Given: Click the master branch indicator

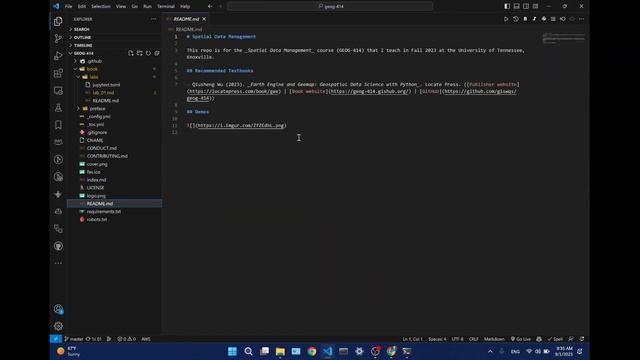Looking at the screenshot, I should click(x=74, y=339).
